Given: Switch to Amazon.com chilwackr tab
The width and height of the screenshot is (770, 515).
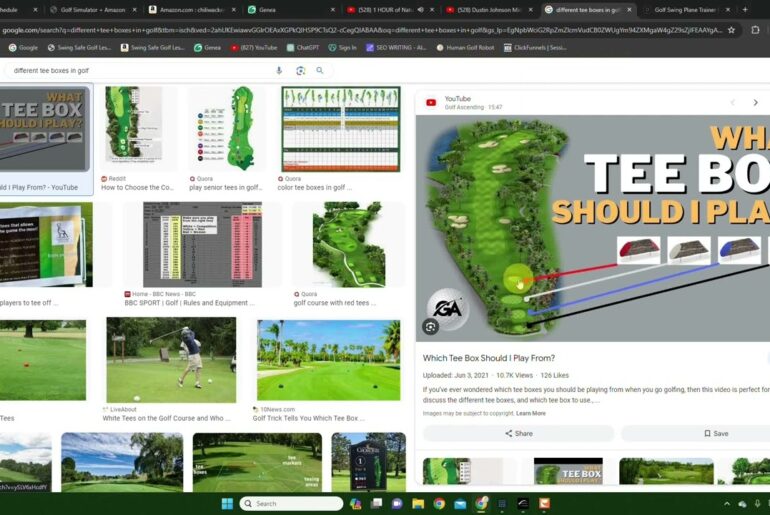Looking at the screenshot, I should [192, 9].
